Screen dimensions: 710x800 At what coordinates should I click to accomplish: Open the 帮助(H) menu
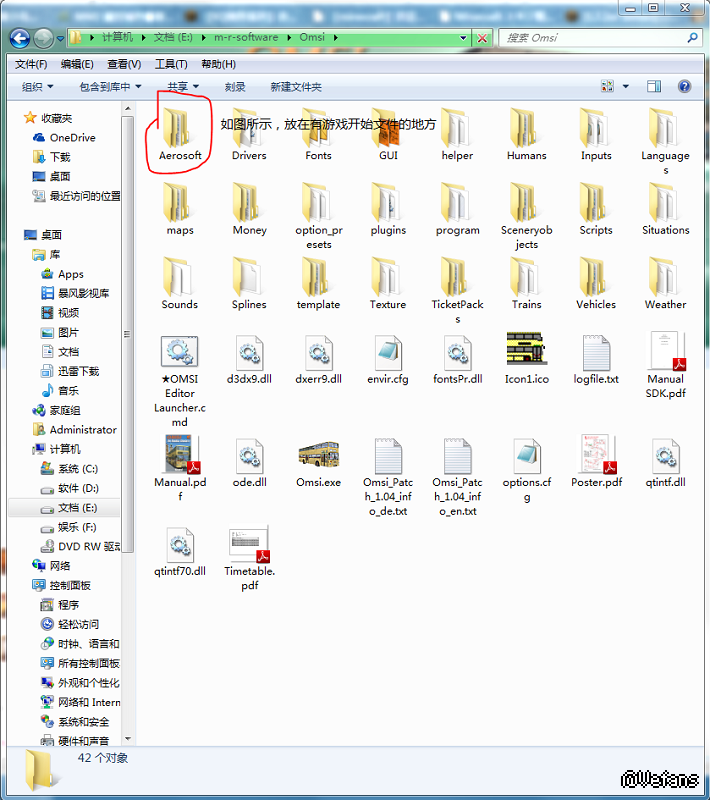pyautogui.click(x=218, y=64)
